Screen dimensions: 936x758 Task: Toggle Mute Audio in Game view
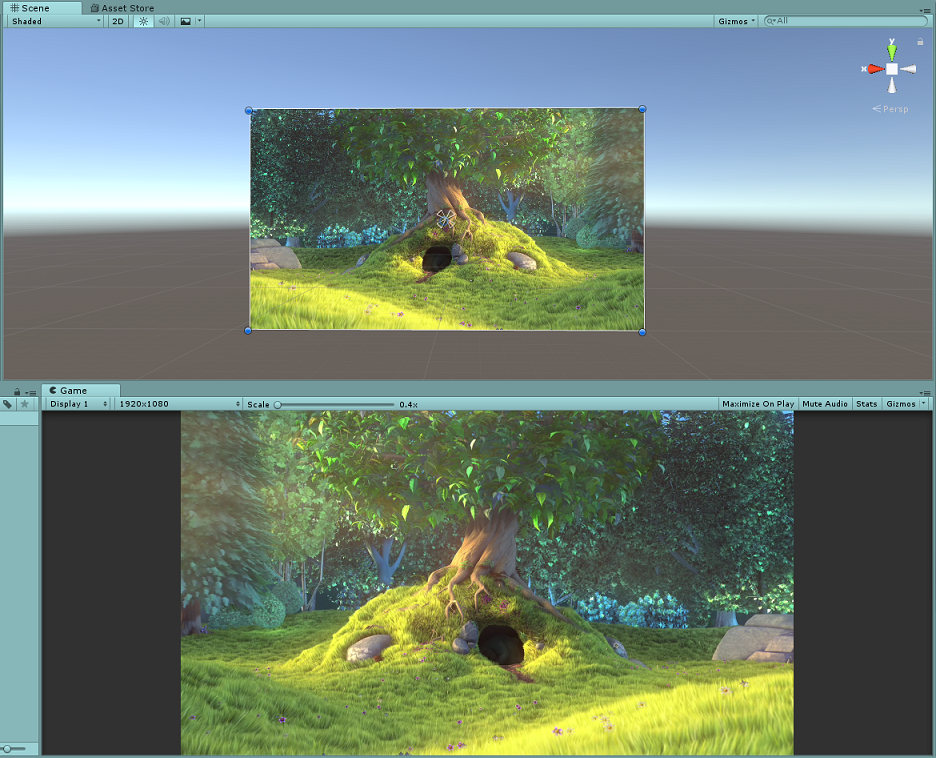click(825, 404)
